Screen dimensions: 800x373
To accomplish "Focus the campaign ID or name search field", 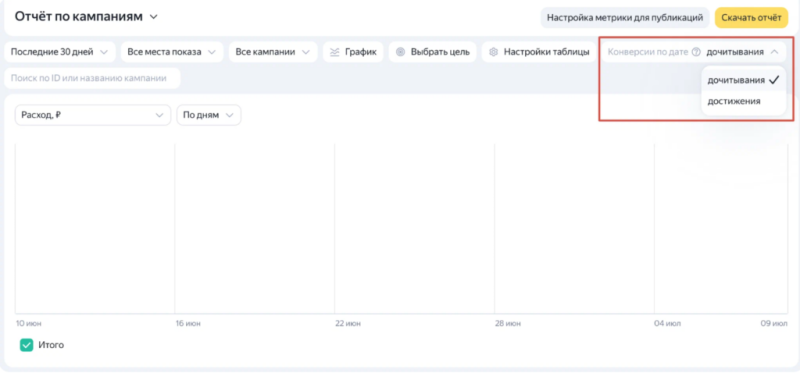I will (92, 78).
